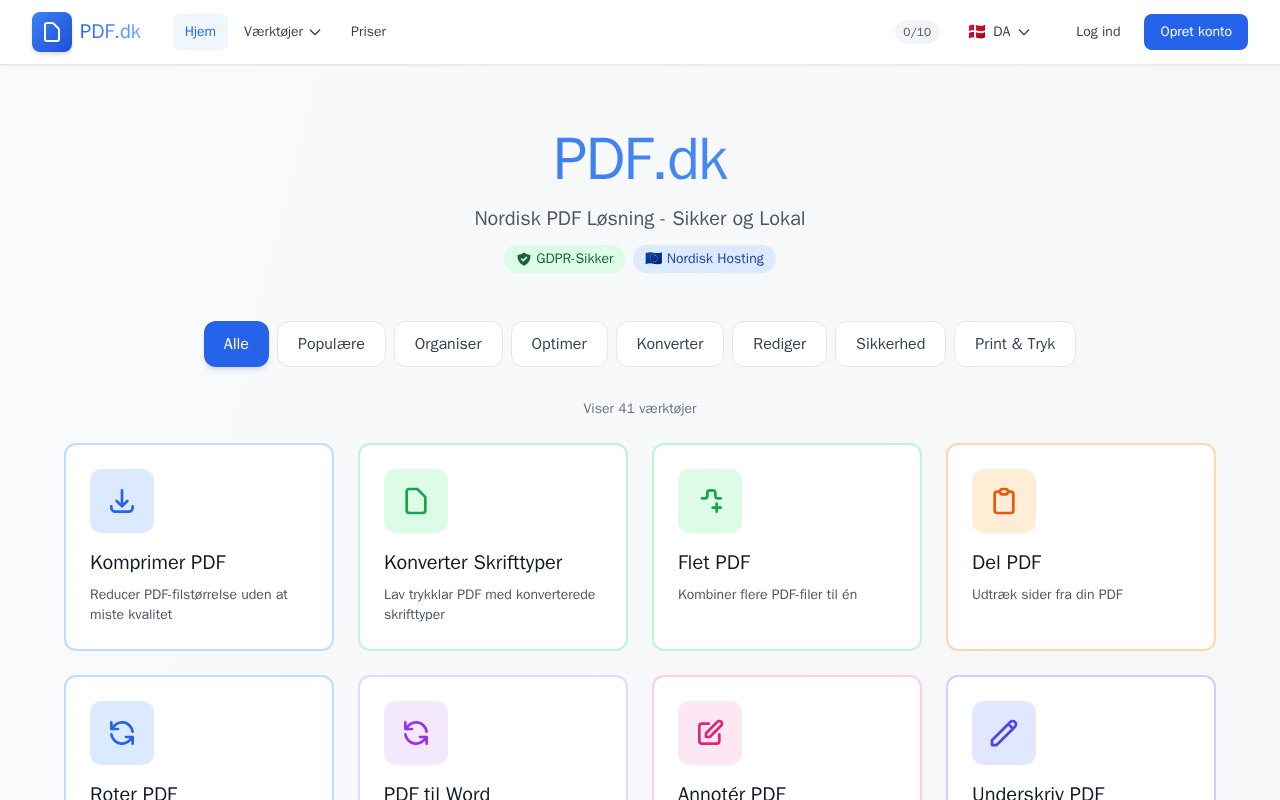
Task: Click the PDF.dk brand name in header
Action: point(110,32)
